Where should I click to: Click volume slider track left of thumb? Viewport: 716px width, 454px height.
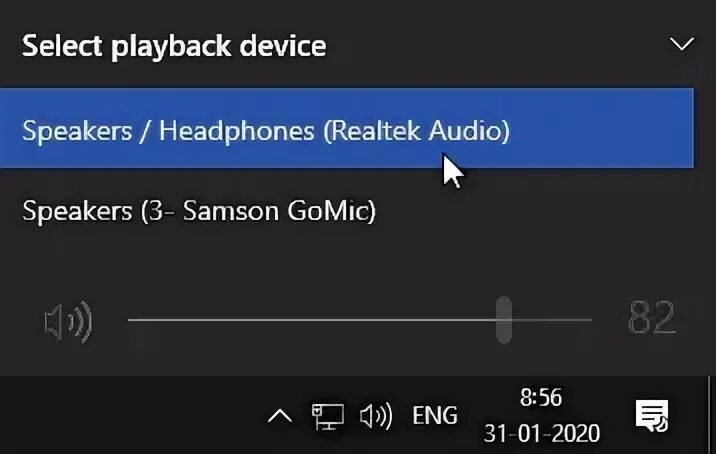(x=312, y=320)
